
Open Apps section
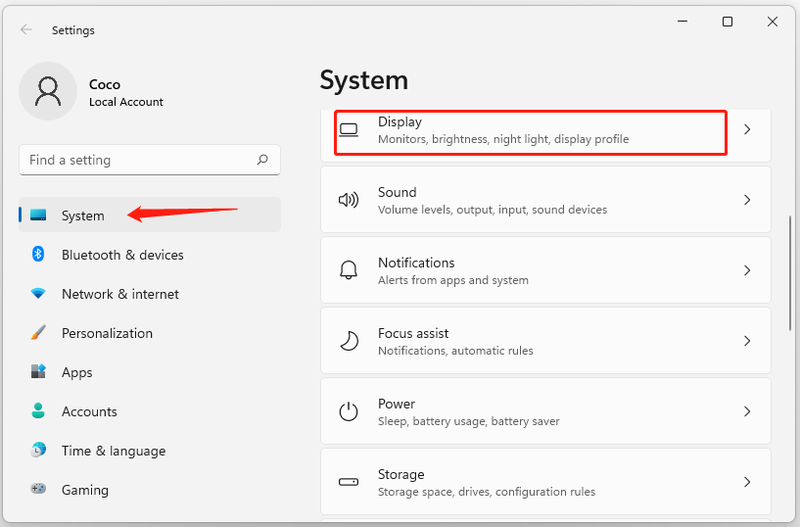[149, 371]
